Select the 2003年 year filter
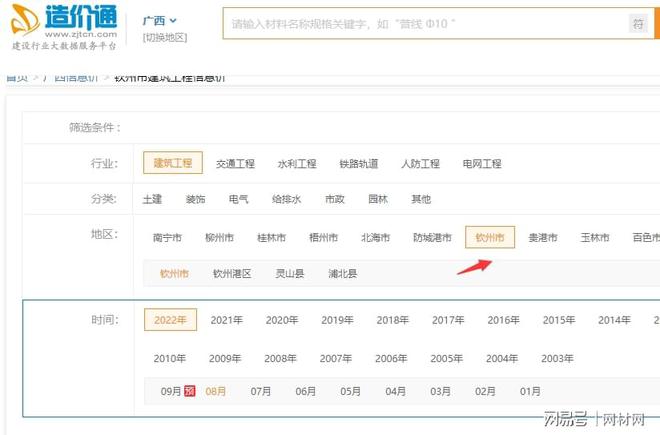 pyautogui.click(x=557, y=359)
